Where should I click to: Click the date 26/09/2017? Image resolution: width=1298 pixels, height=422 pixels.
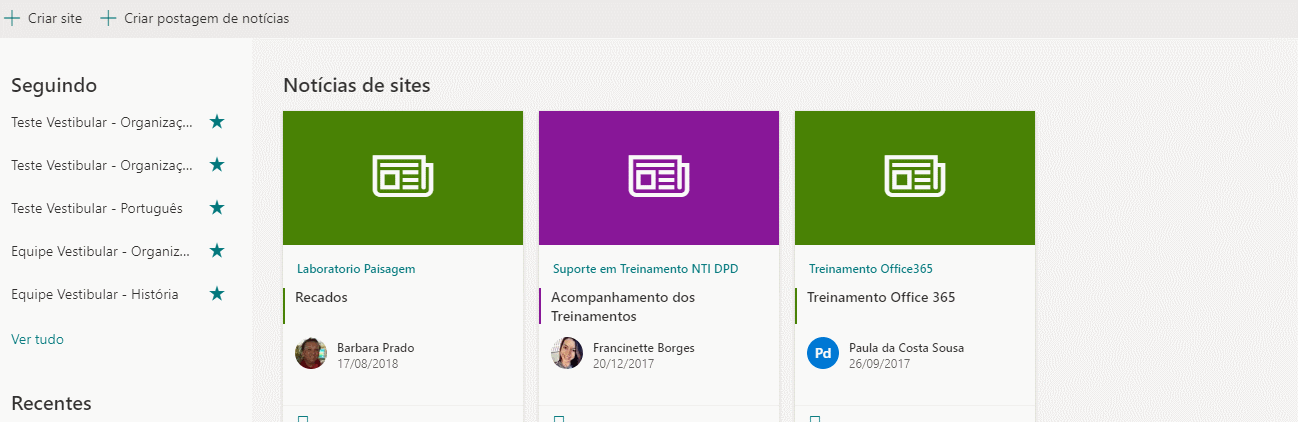[x=880, y=363]
